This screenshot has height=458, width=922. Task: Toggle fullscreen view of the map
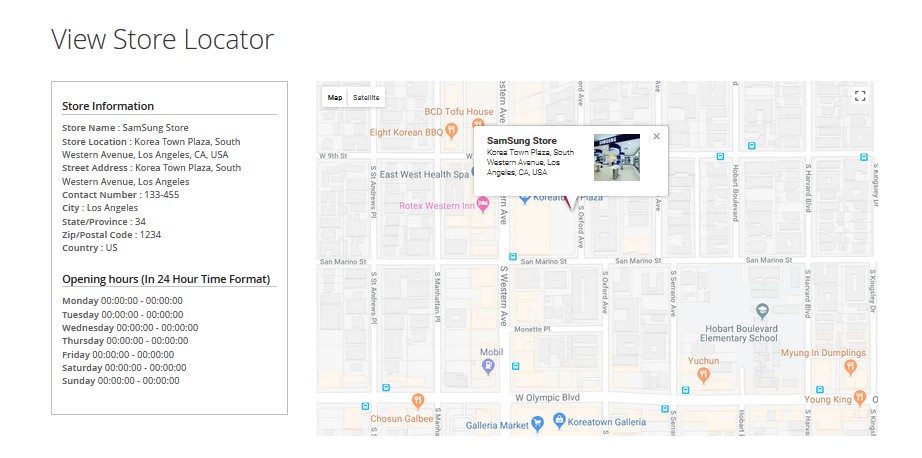(x=859, y=96)
